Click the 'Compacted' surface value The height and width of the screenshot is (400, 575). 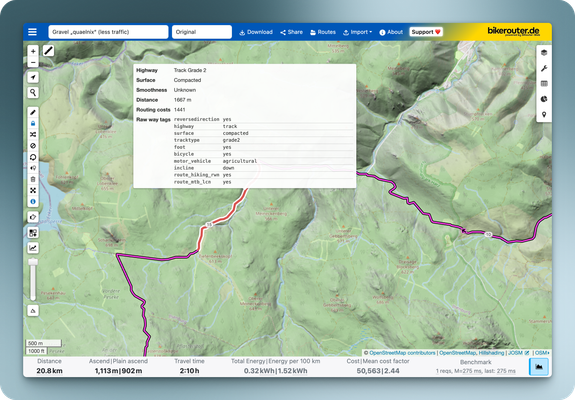(187, 80)
